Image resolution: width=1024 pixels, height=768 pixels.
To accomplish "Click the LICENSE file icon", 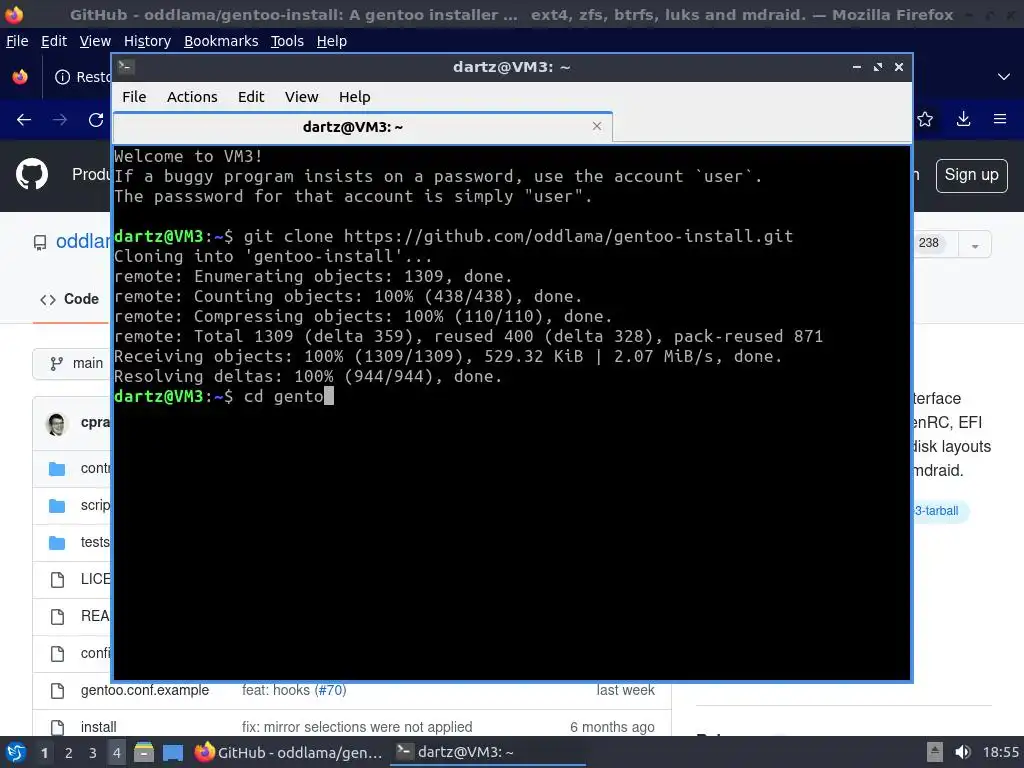I will [57, 579].
